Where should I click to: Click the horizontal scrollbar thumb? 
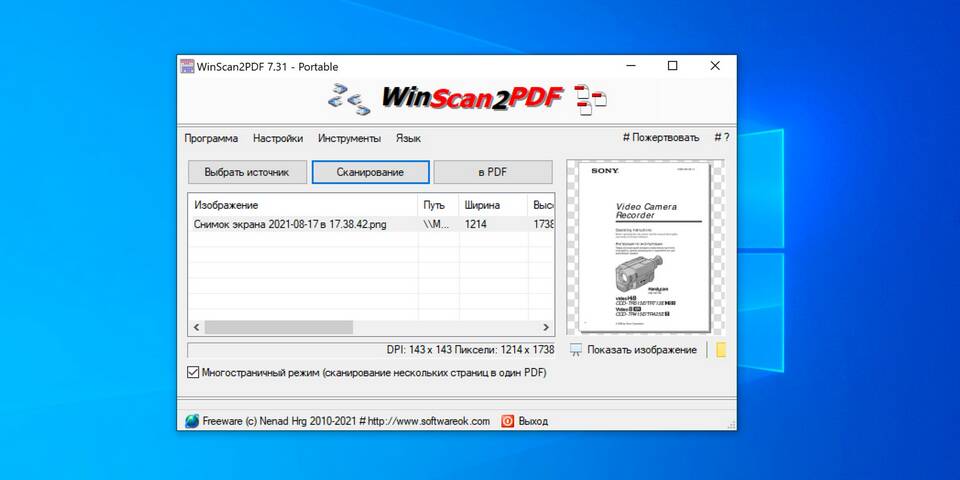279,328
